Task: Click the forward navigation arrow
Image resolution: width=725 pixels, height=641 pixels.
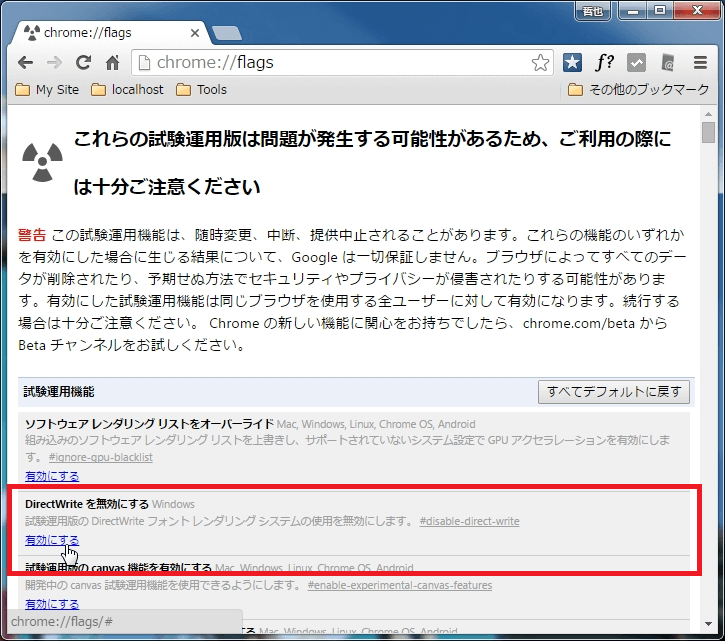Action: click(x=55, y=62)
